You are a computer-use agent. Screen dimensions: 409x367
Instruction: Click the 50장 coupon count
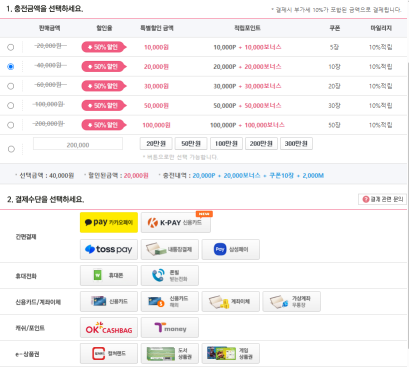[334, 125]
